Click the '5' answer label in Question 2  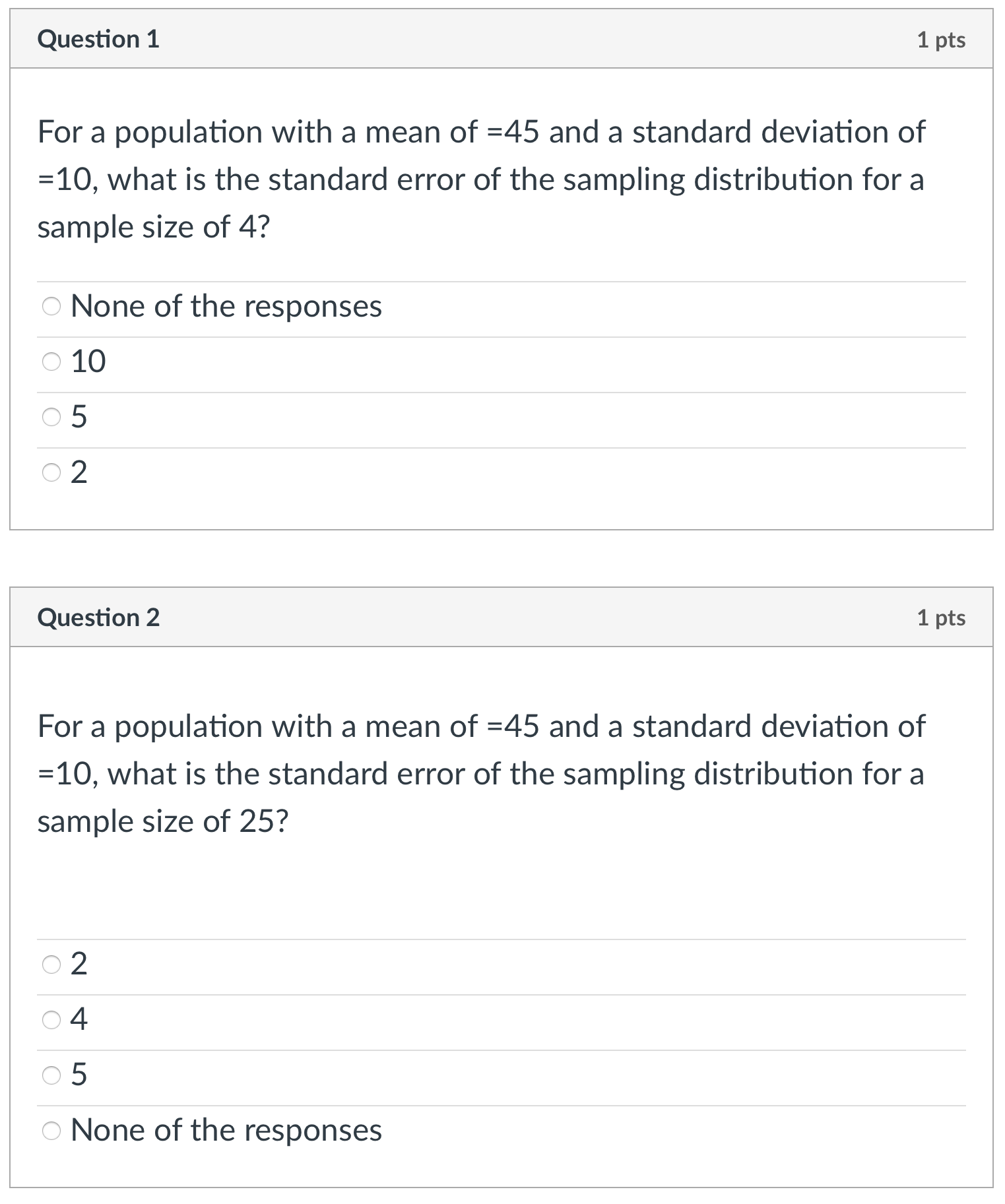point(79,1075)
